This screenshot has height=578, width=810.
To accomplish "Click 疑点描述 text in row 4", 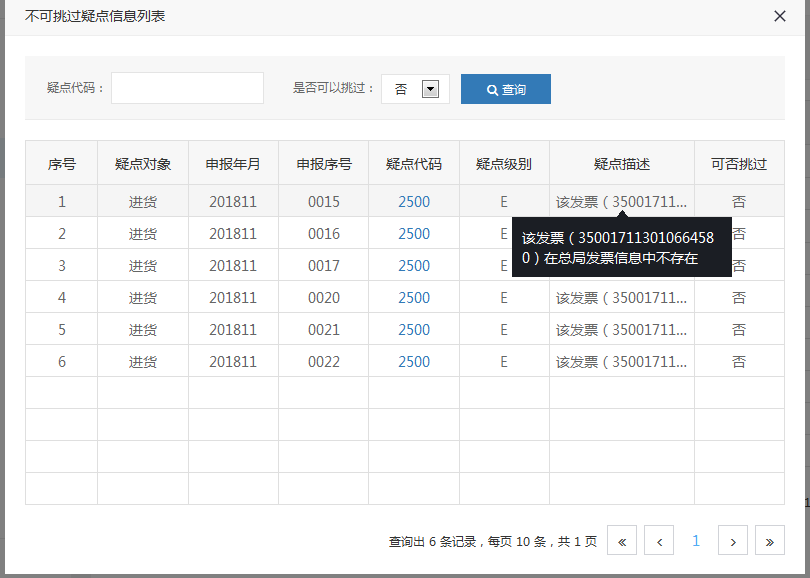I will tap(622, 298).
